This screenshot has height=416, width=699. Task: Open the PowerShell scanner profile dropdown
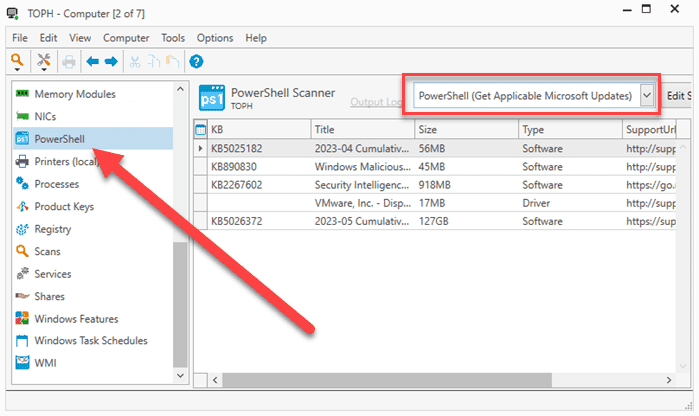pyautogui.click(x=647, y=95)
